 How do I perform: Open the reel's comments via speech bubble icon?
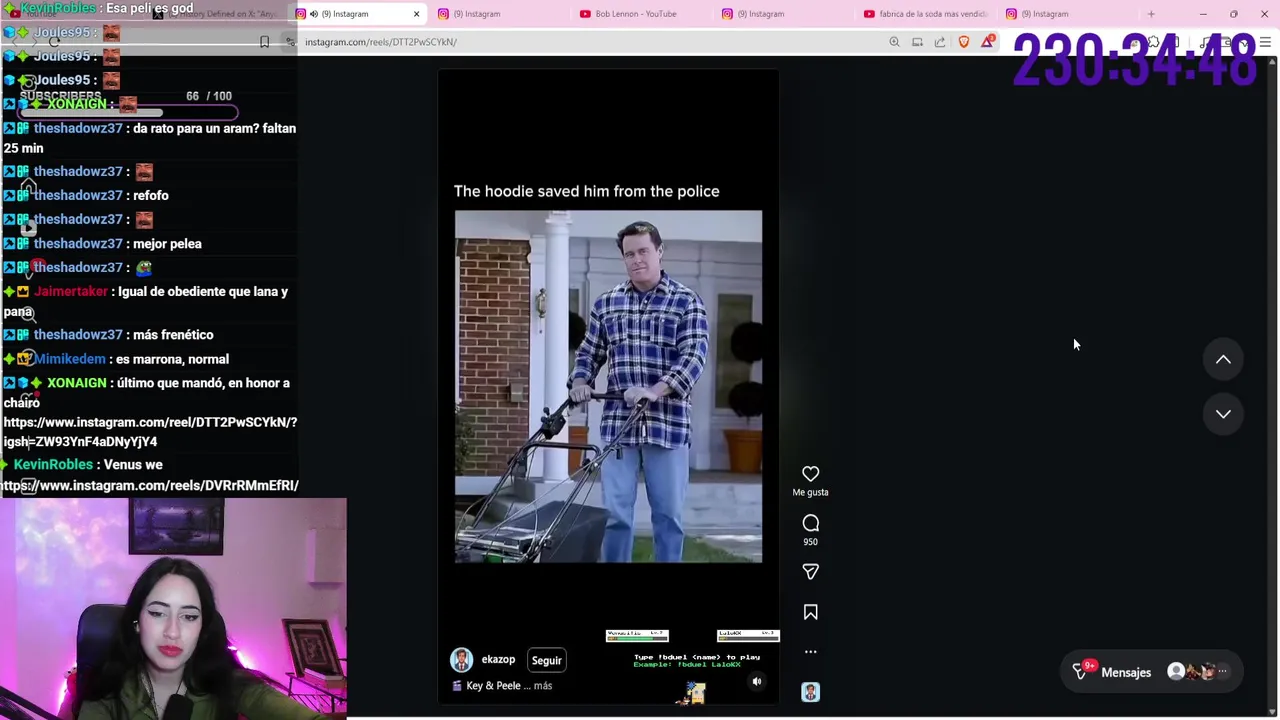(810, 523)
